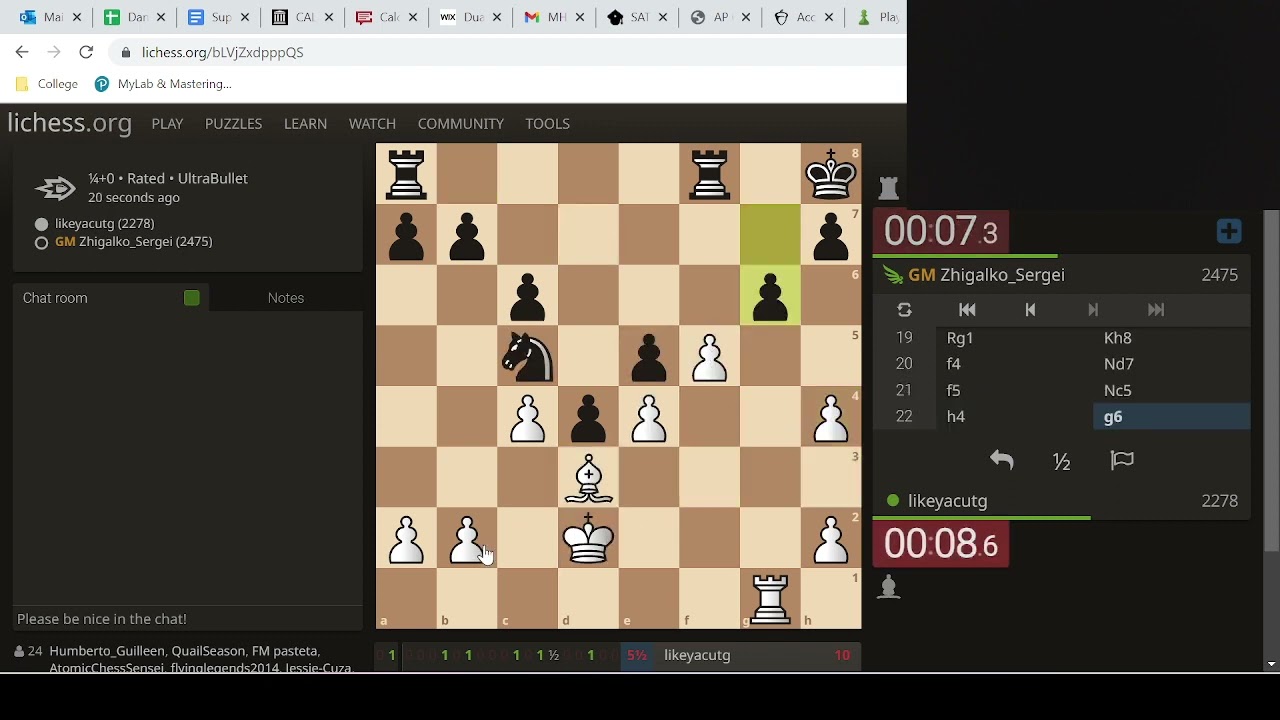1280x720 pixels.
Task: Click the site info lock icon
Action: pyautogui.click(x=125, y=52)
